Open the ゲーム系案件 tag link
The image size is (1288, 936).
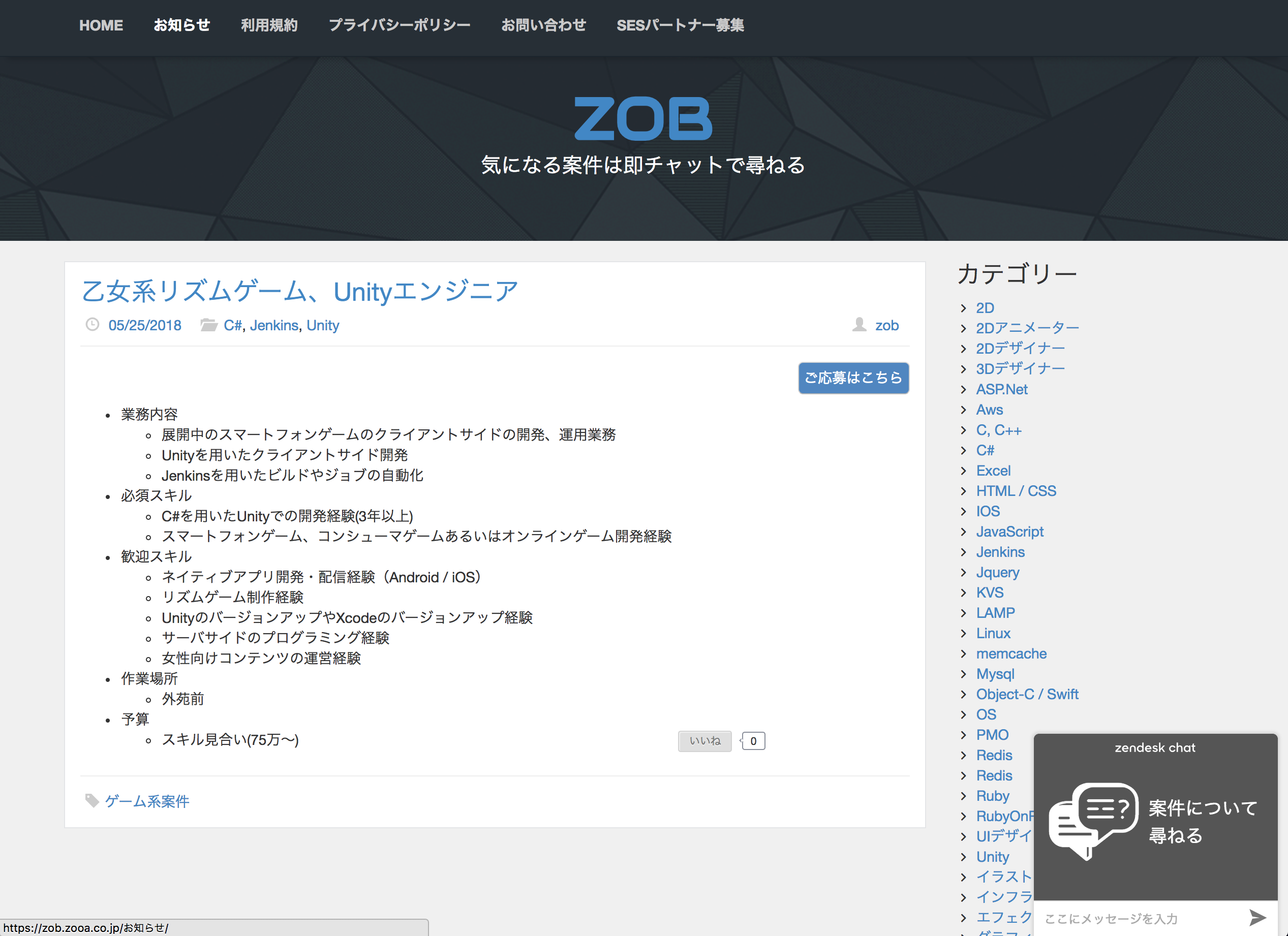click(x=147, y=801)
